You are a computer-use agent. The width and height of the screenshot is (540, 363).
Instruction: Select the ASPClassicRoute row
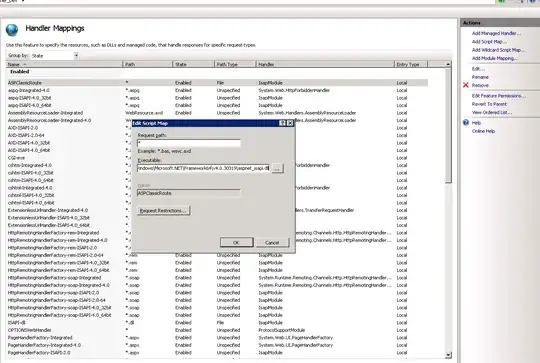218,83
